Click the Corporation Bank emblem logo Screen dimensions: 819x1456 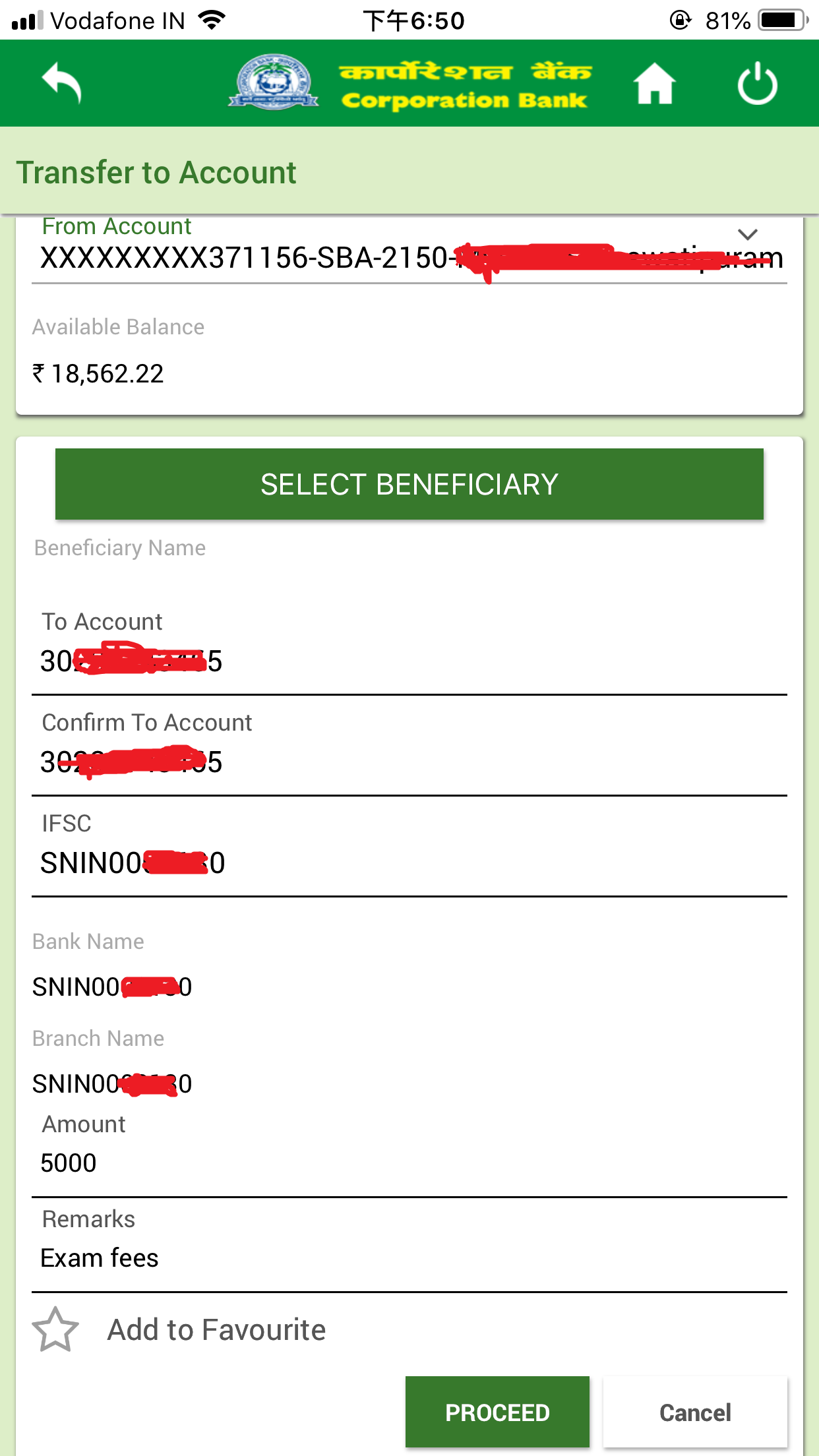(274, 82)
